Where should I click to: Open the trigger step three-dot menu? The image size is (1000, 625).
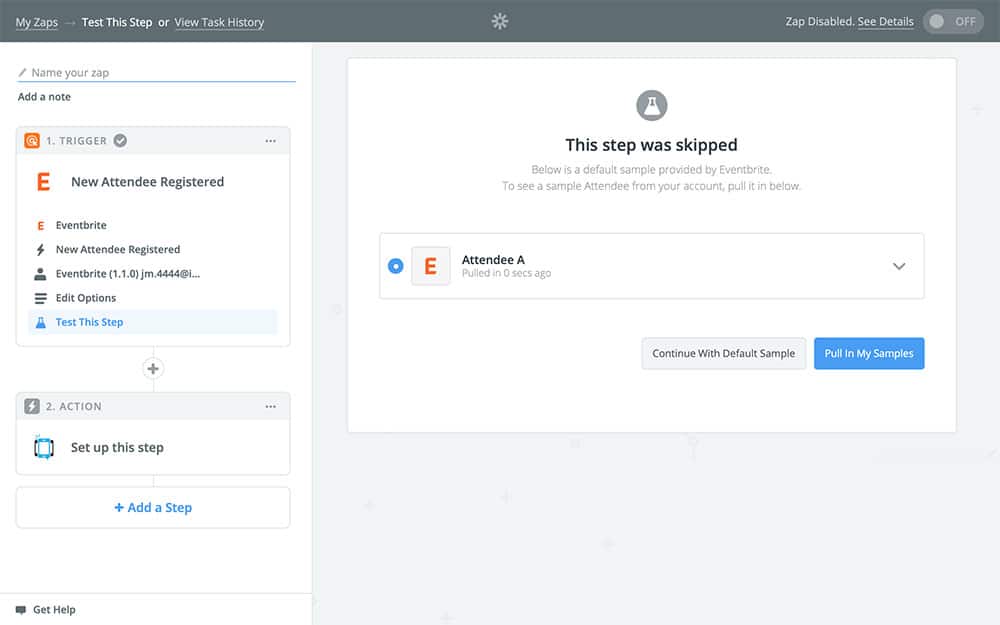[x=270, y=141]
